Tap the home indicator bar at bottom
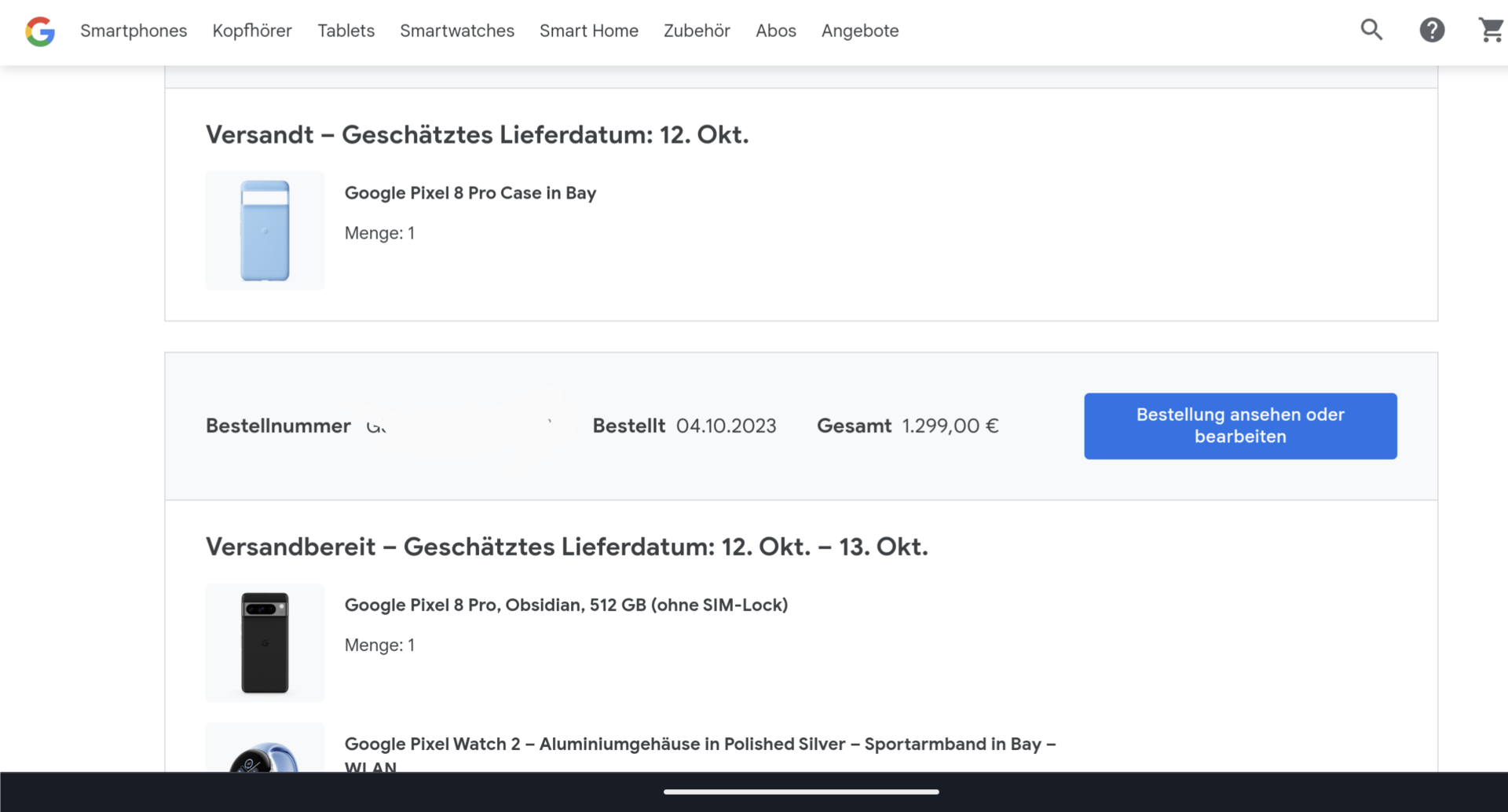This screenshot has width=1508, height=812. [x=801, y=792]
